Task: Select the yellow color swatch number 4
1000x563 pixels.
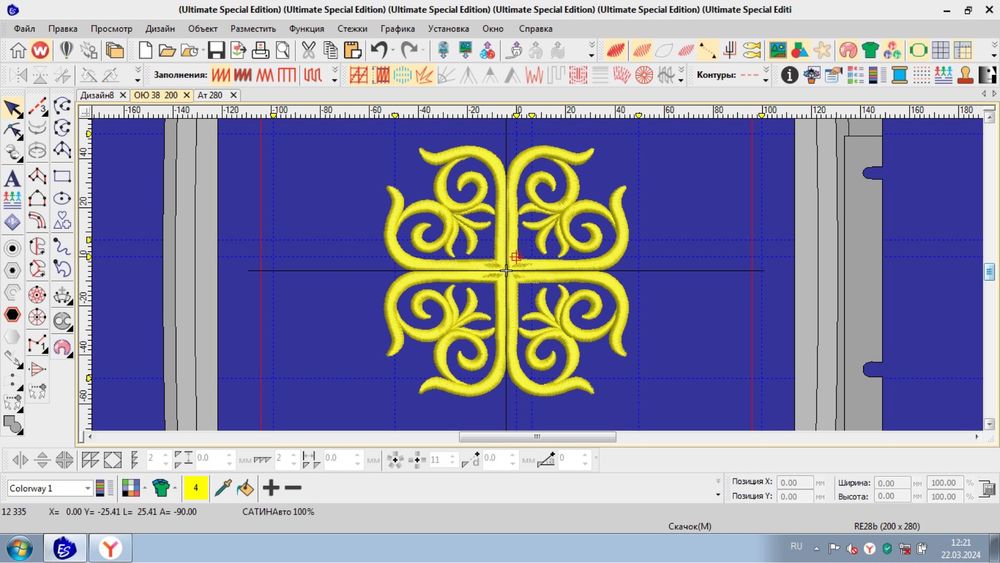Action: 196,488
